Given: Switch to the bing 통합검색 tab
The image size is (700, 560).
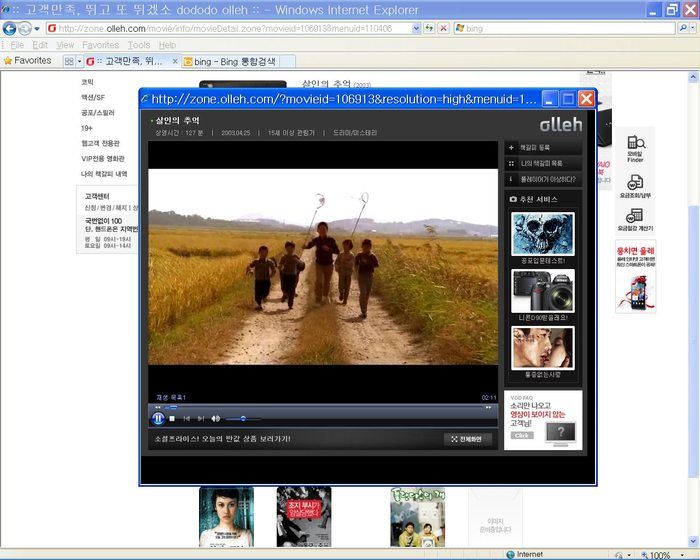Looking at the screenshot, I should 230,62.
